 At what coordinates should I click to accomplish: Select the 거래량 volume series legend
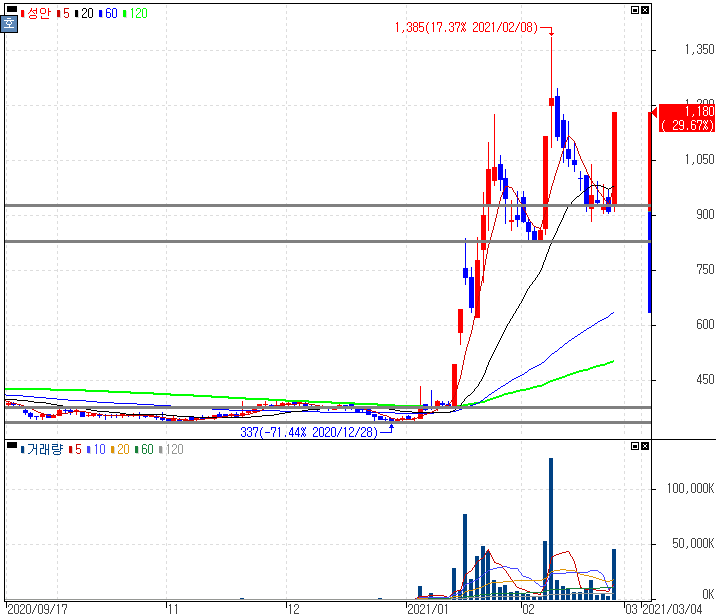pyautogui.click(x=42, y=449)
